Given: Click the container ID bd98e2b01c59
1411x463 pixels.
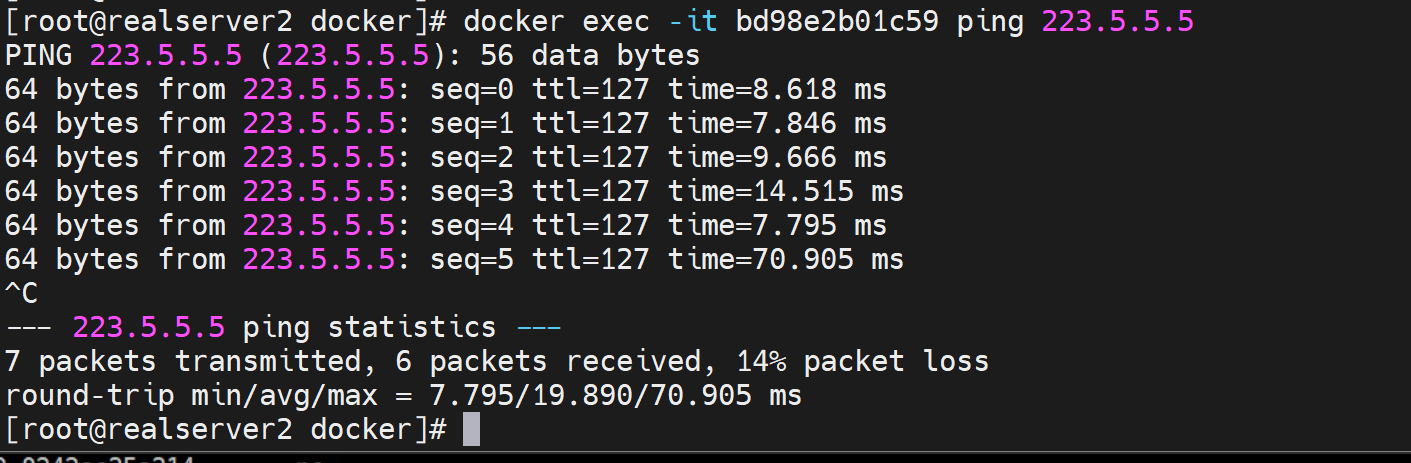Looking at the screenshot, I should tap(837, 21).
